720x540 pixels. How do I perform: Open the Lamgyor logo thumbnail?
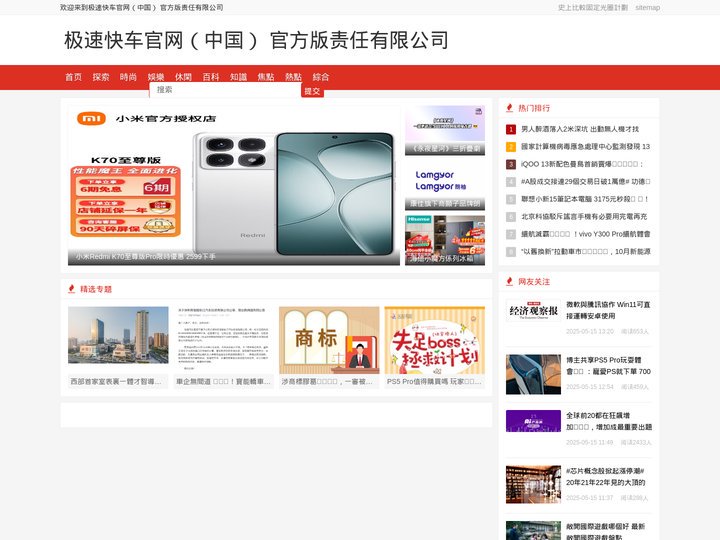[x=445, y=185]
